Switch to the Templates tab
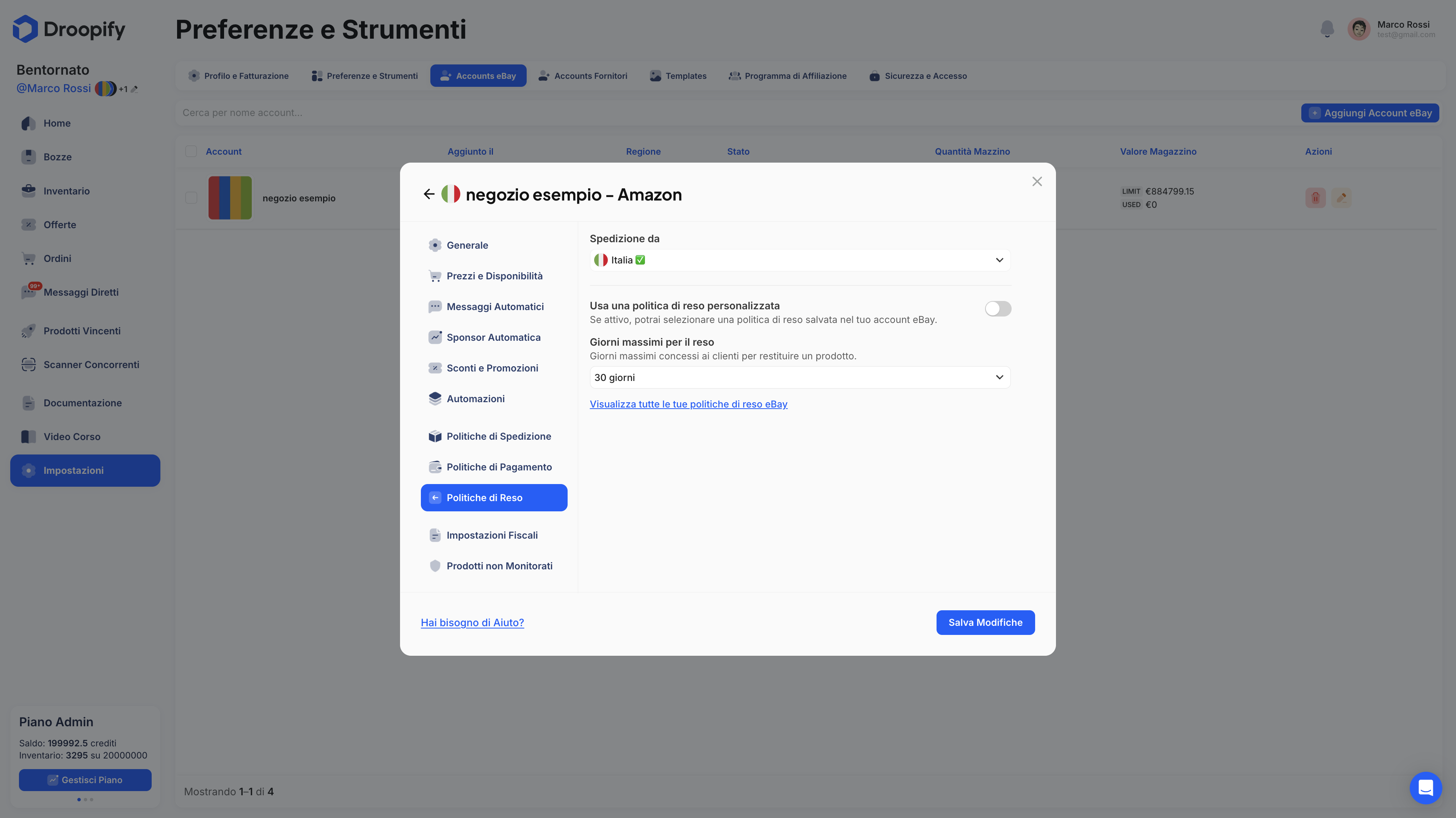This screenshot has width=1456, height=818. coord(678,76)
